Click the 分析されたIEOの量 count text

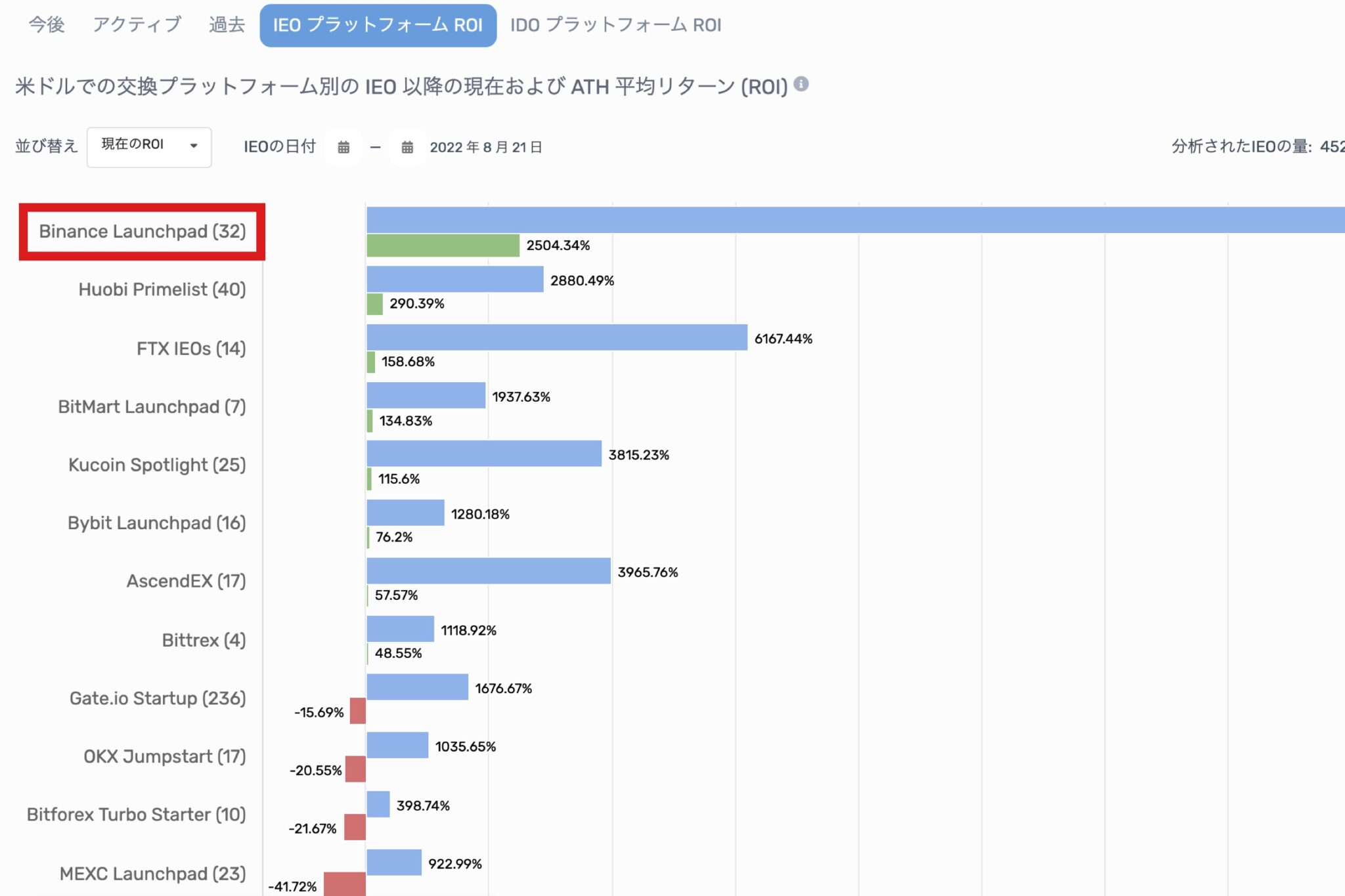[x=1258, y=146]
